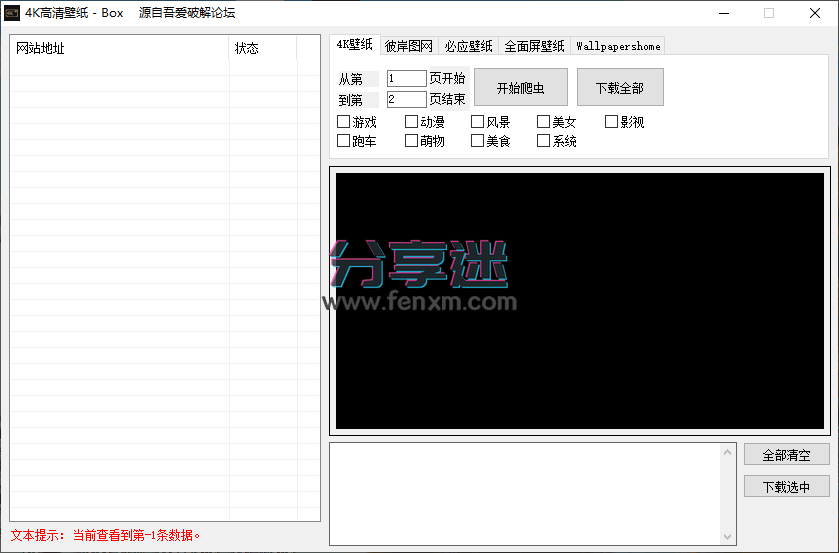The height and width of the screenshot is (553, 839).
Task: Click the 开始爬虫 button
Action: click(x=520, y=87)
